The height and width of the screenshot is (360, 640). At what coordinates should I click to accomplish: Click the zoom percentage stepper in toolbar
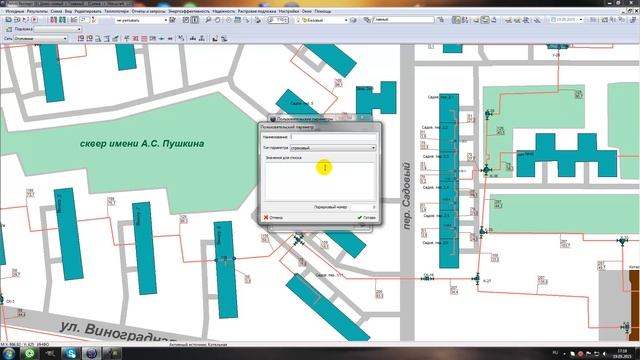pyautogui.click(x=278, y=20)
